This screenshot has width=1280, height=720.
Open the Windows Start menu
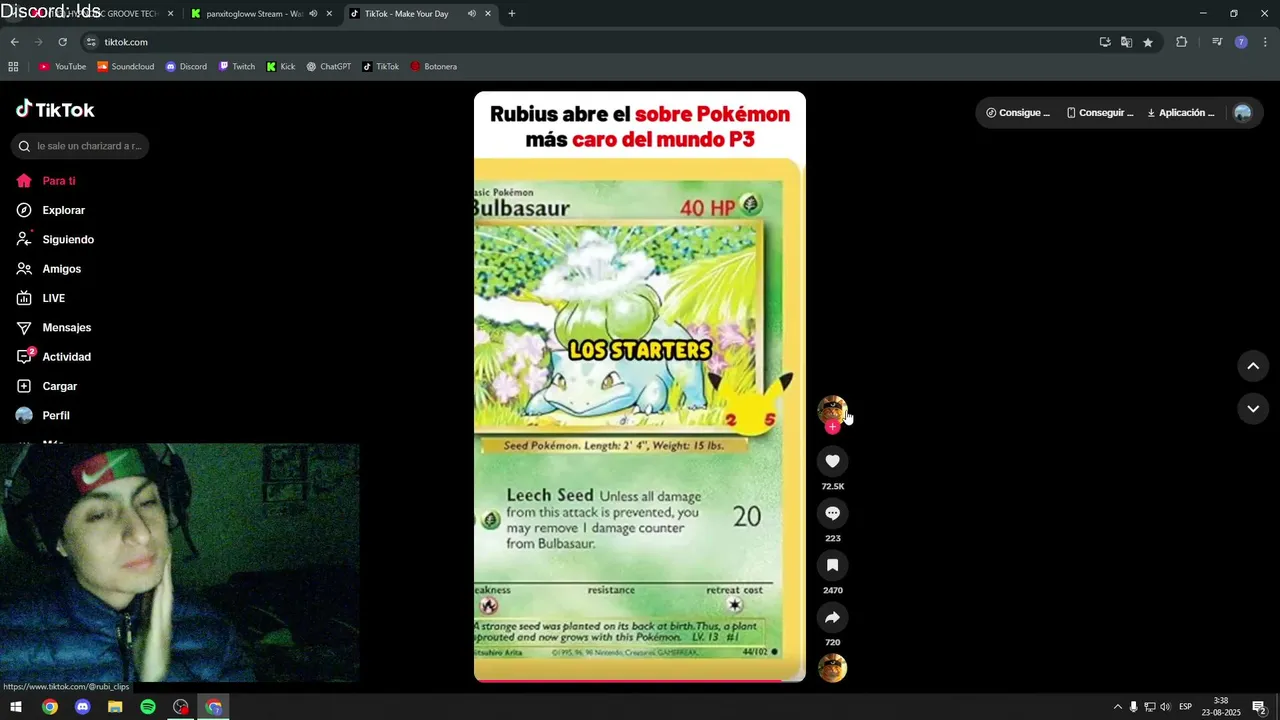point(16,707)
